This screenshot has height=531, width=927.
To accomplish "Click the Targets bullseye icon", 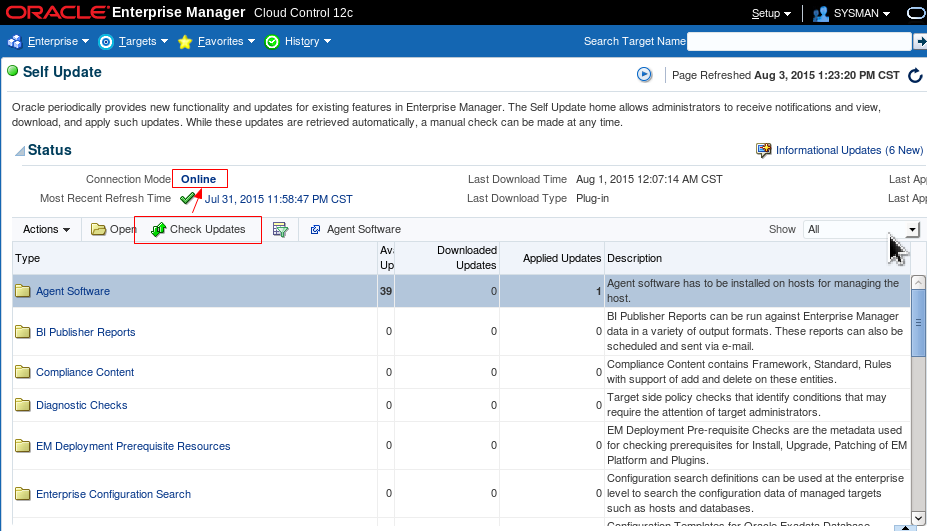I will pos(106,41).
